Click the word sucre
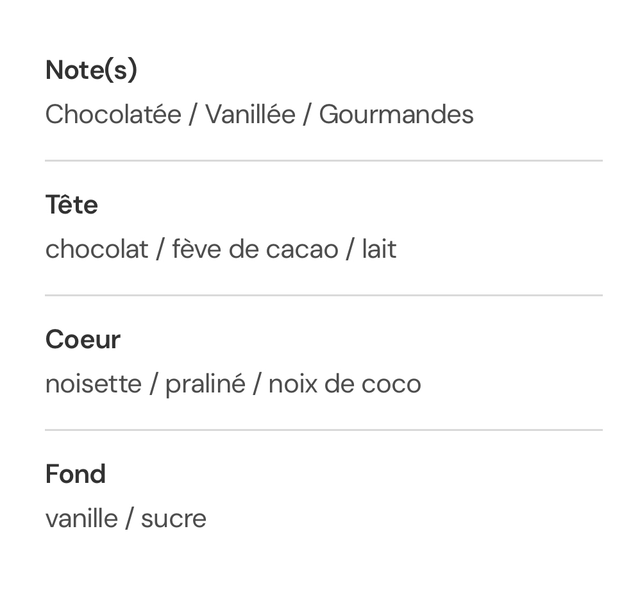 (173, 519)
